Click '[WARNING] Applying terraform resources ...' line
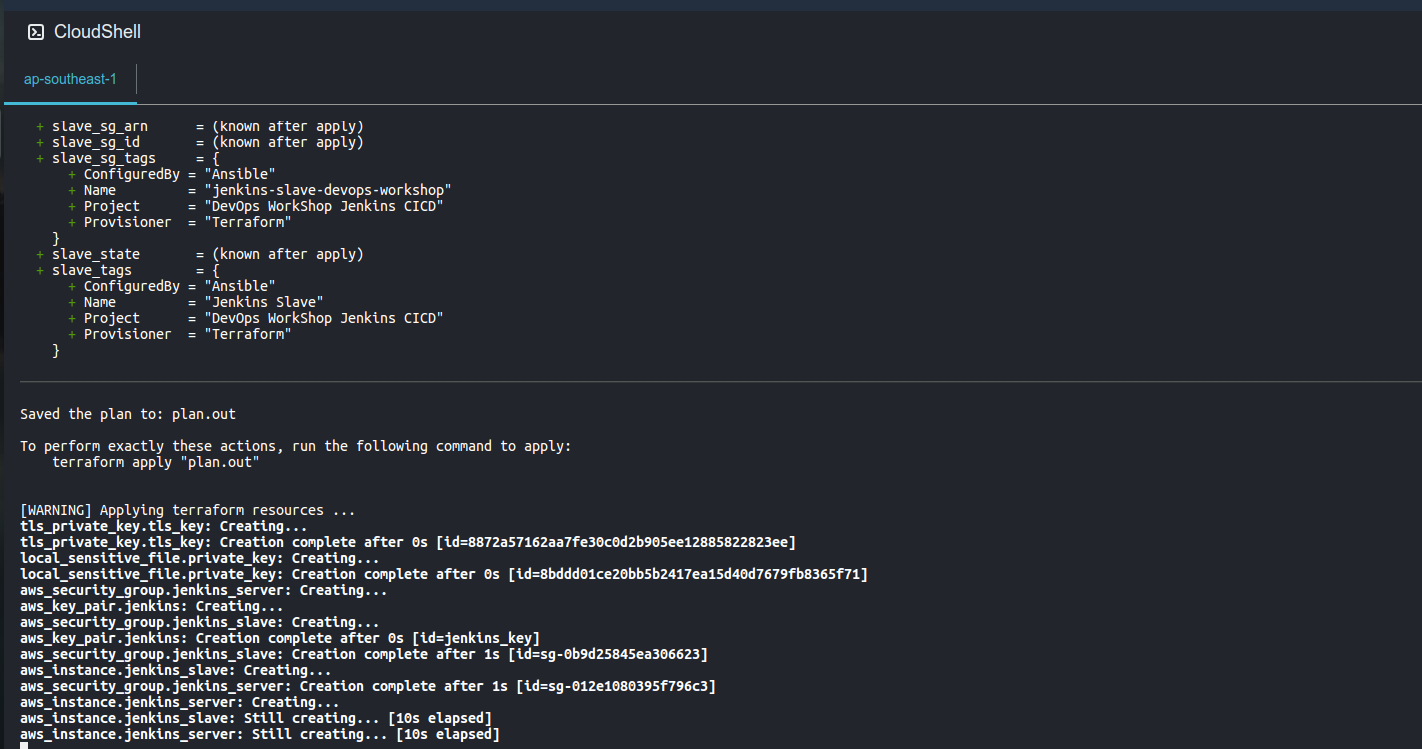1422x749 pixels. (x=188, y=510)
